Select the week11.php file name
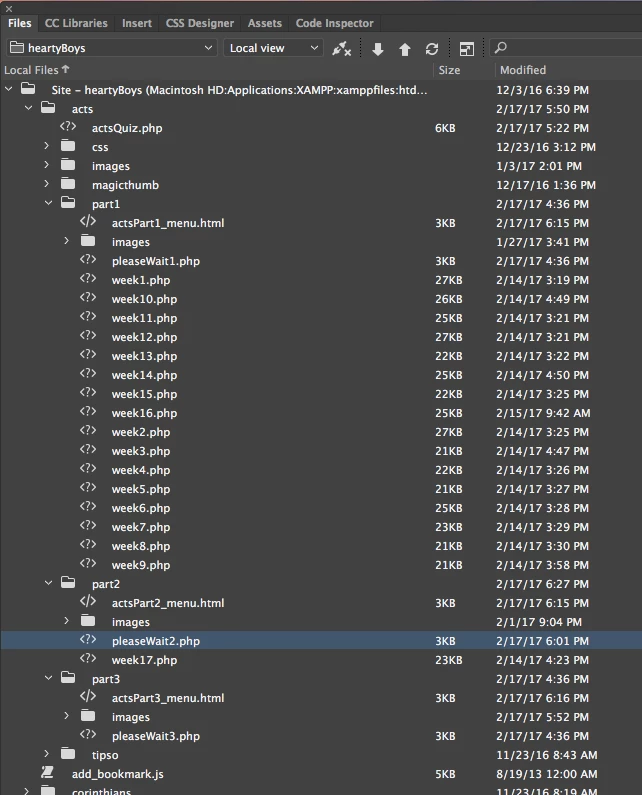 click(145, 318)
